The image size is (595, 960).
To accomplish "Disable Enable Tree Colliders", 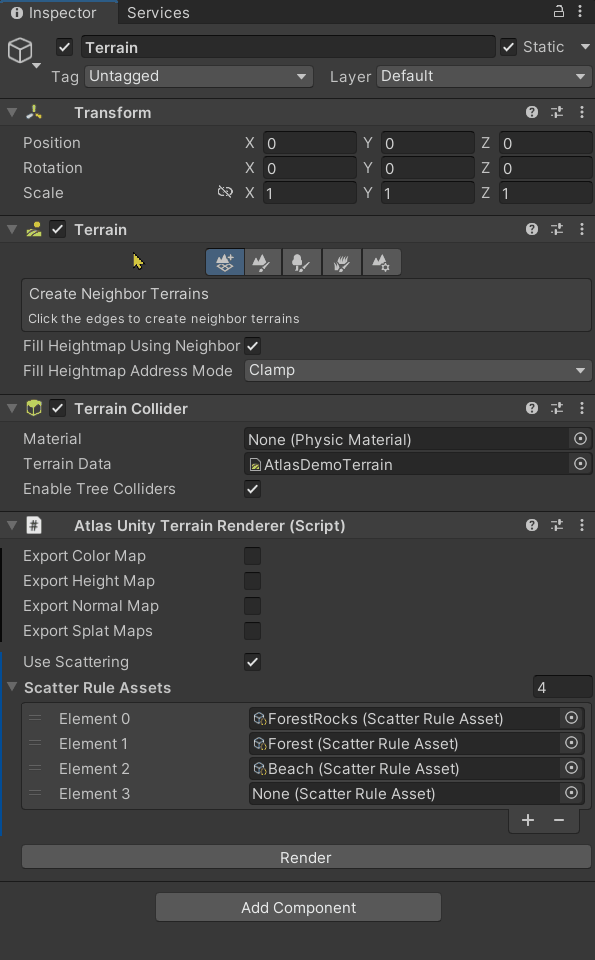I will (x=252, y=489).
